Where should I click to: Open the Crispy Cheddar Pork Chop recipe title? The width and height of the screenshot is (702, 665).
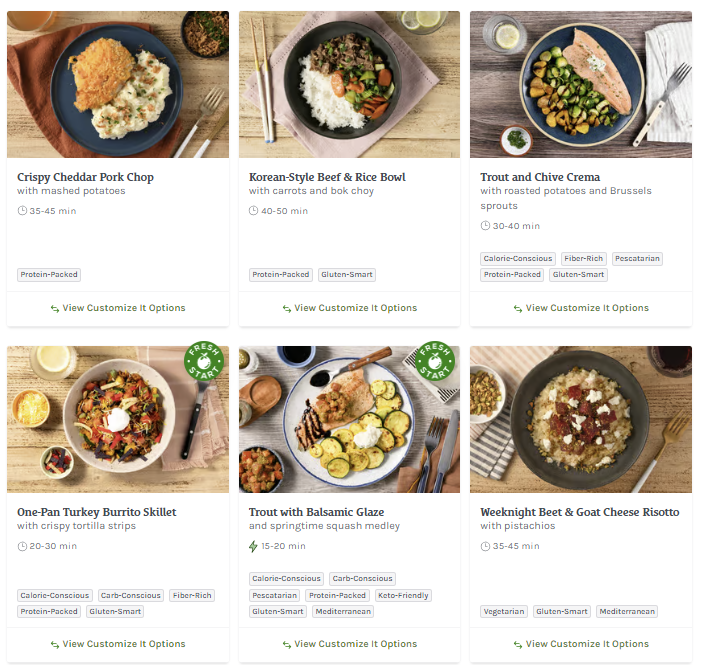point(85,177)
